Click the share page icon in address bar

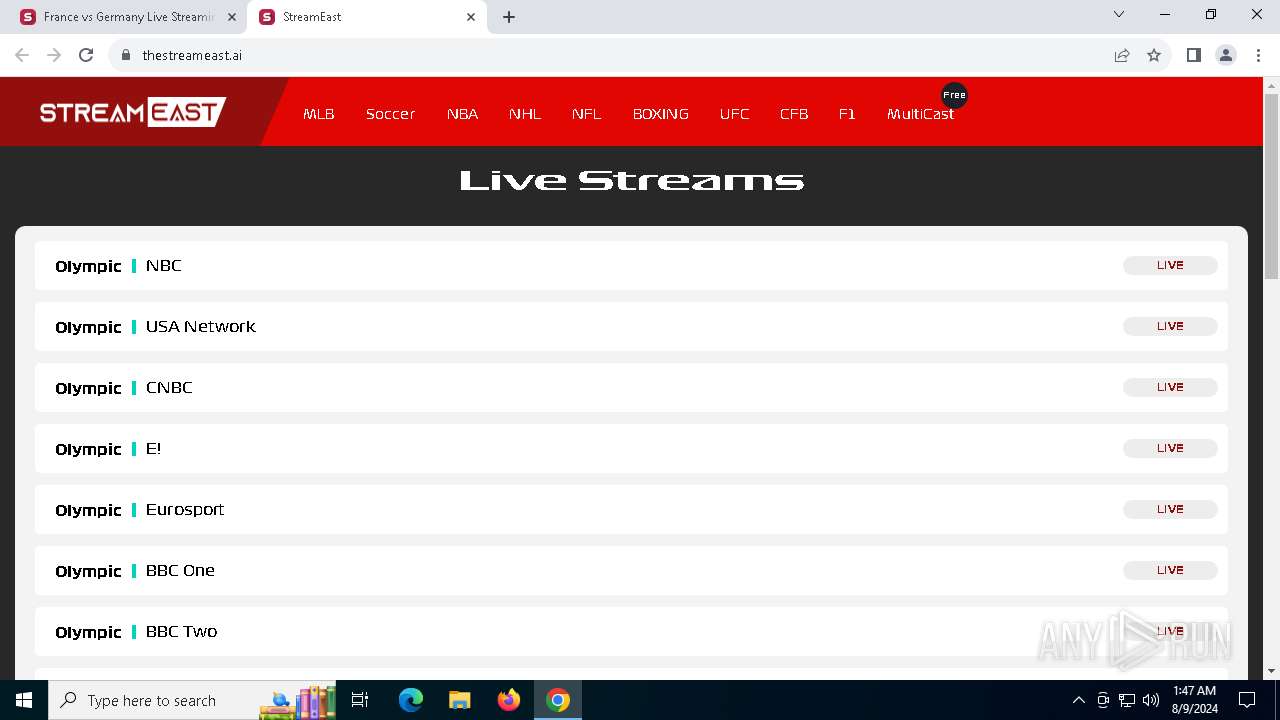click(x=1122, y=55)
